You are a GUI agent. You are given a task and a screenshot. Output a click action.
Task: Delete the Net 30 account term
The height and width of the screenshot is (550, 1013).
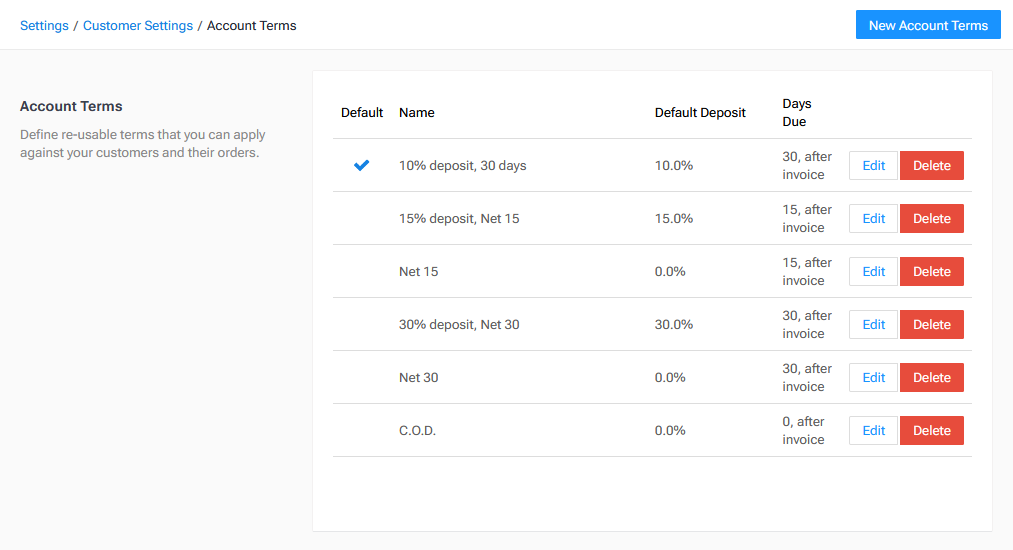(931, 378)
